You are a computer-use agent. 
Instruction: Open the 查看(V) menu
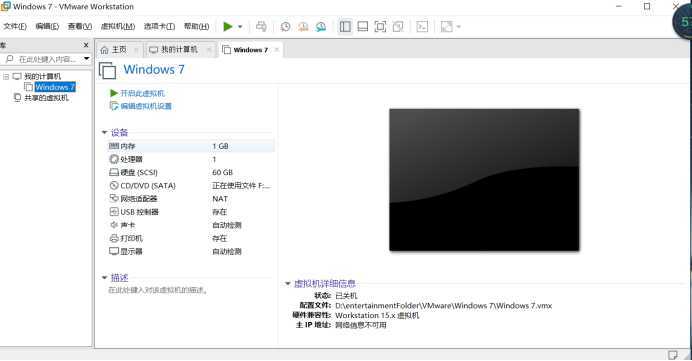pyautogui.click(x=80, y=26)
